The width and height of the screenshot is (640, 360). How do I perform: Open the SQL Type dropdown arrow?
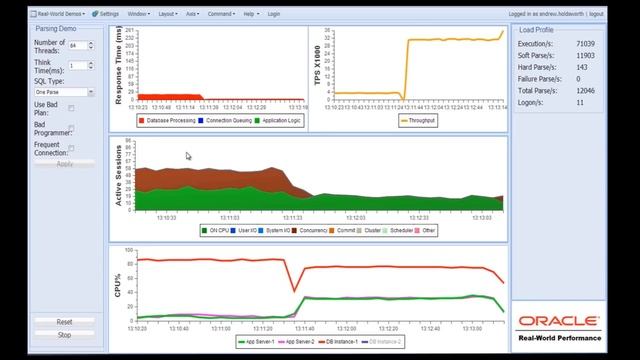(91, 92)
